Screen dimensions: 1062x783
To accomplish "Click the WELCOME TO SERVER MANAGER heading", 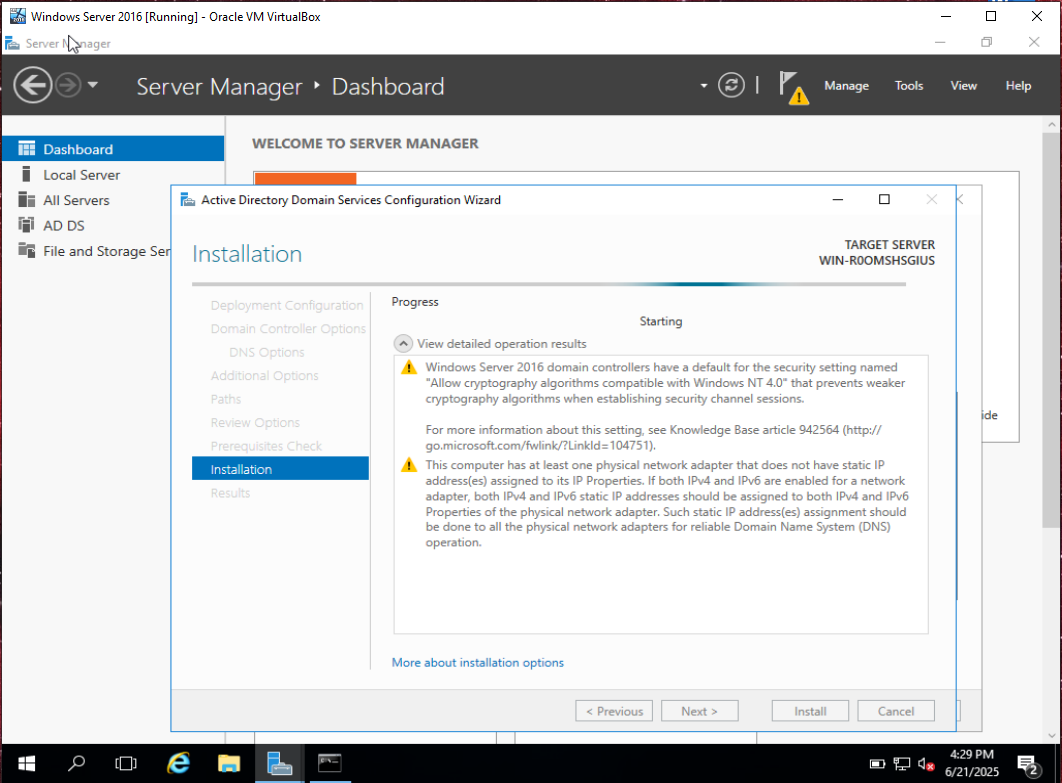I will coord(365,144).
